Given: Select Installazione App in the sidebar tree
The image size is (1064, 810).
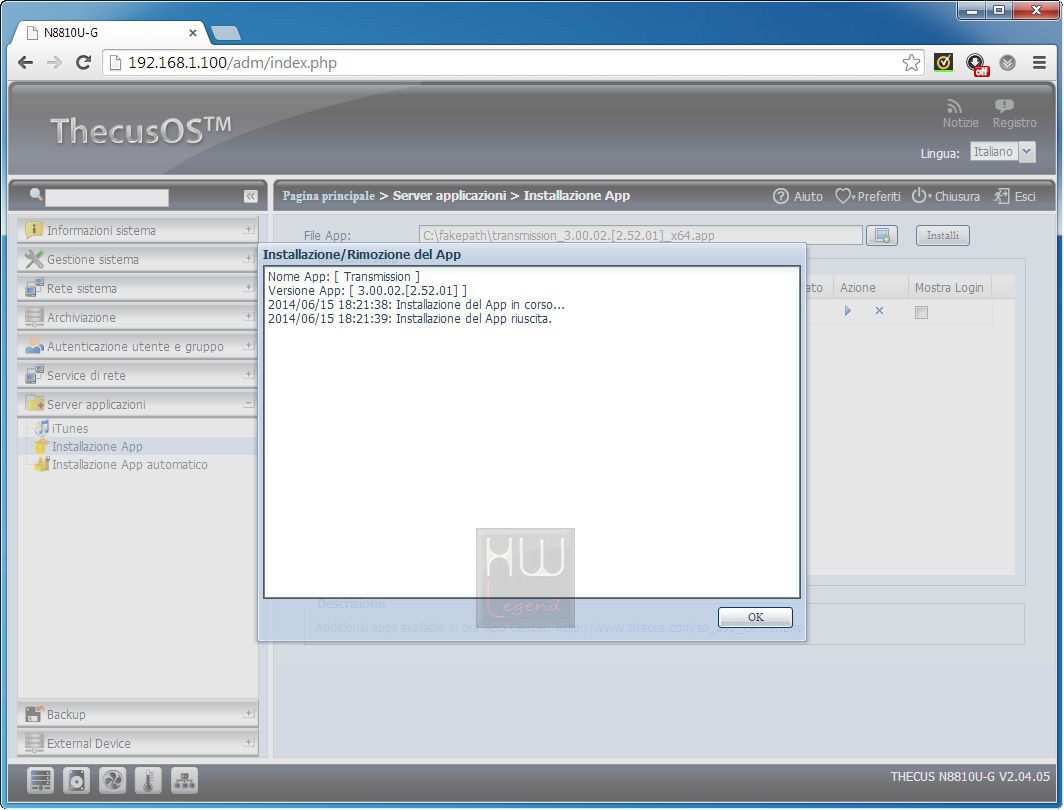Looking at the screenshot, I should click(x=97, y=446).
